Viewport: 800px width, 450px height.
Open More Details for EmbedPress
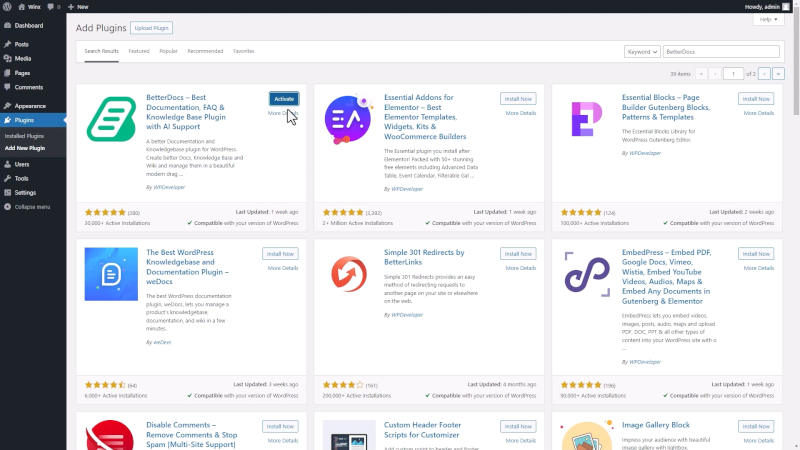pos(759,268)
